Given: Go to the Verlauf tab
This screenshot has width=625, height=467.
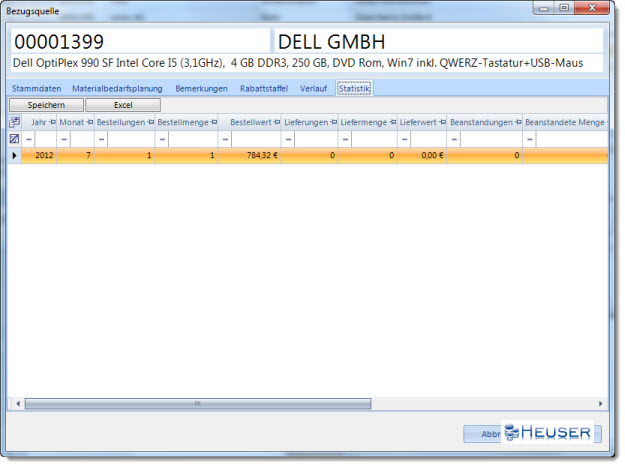Looking at the screenshot, I should [313, 88].
